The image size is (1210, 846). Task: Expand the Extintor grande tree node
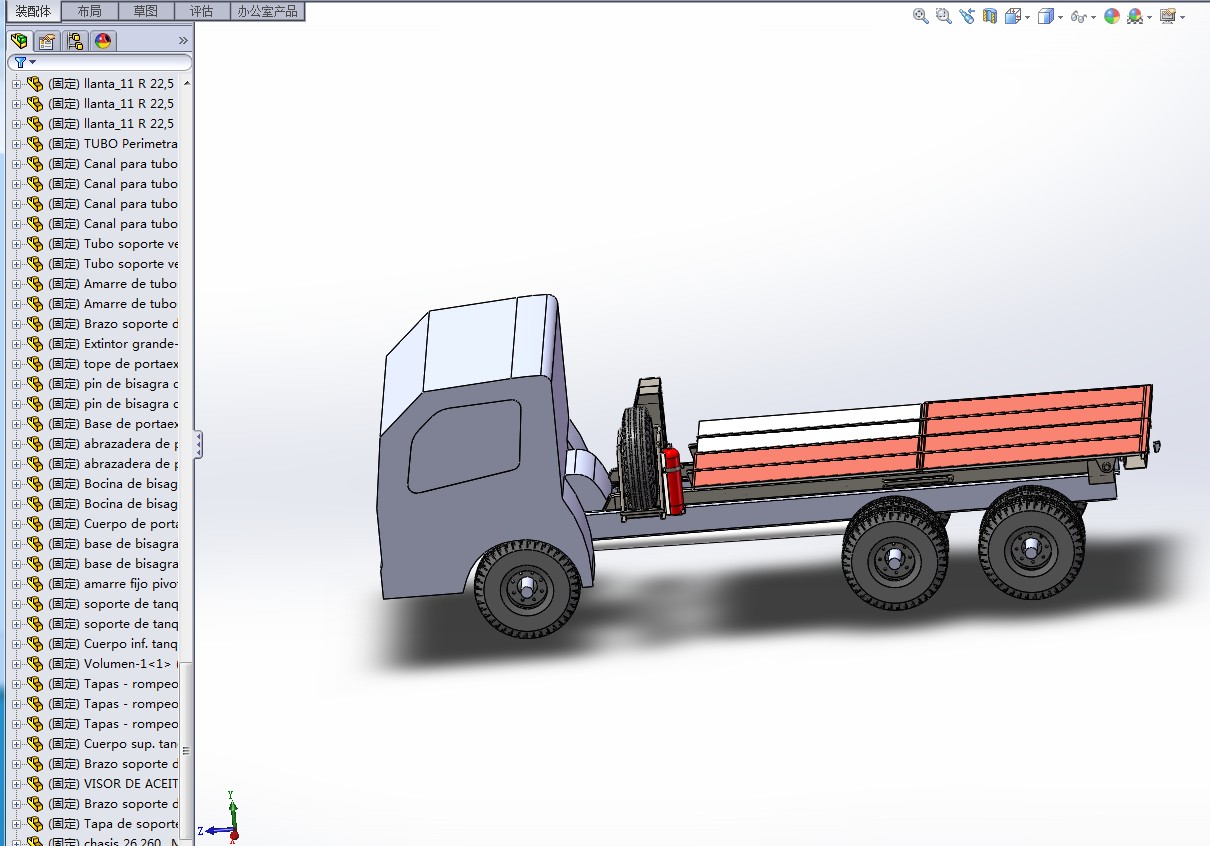(x=16, y=344)
